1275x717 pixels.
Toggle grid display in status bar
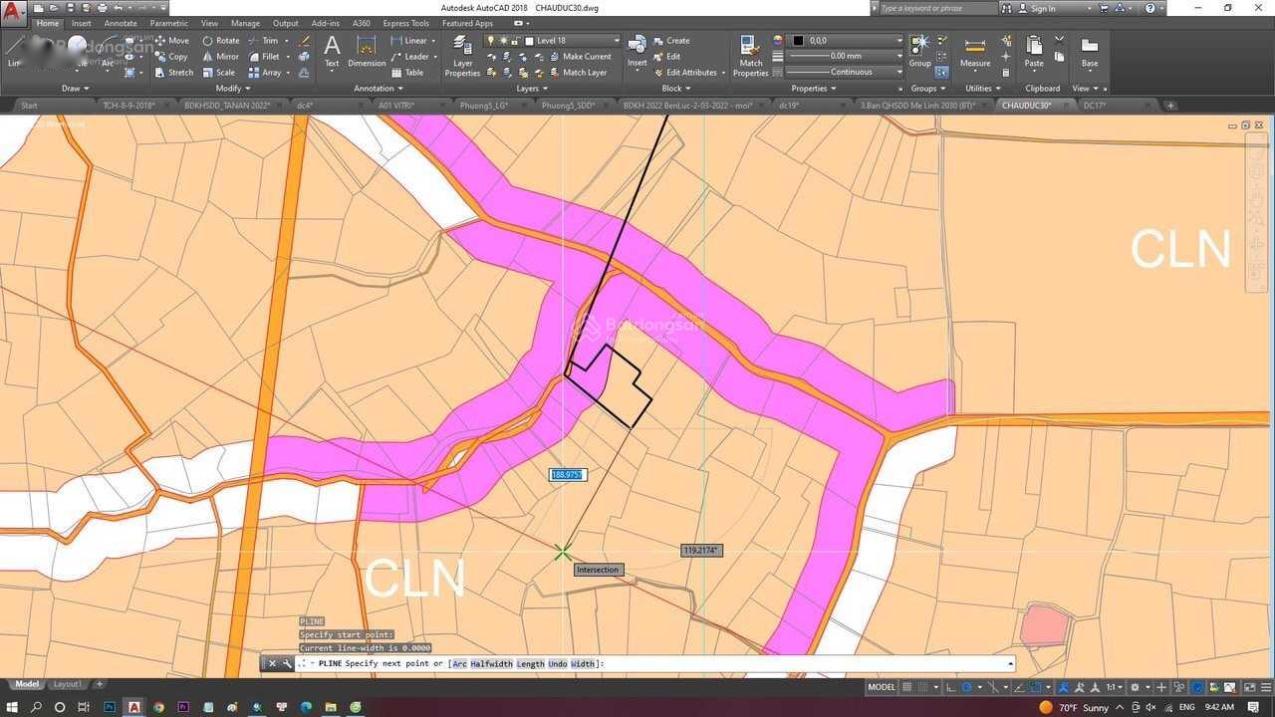[907, 687]
